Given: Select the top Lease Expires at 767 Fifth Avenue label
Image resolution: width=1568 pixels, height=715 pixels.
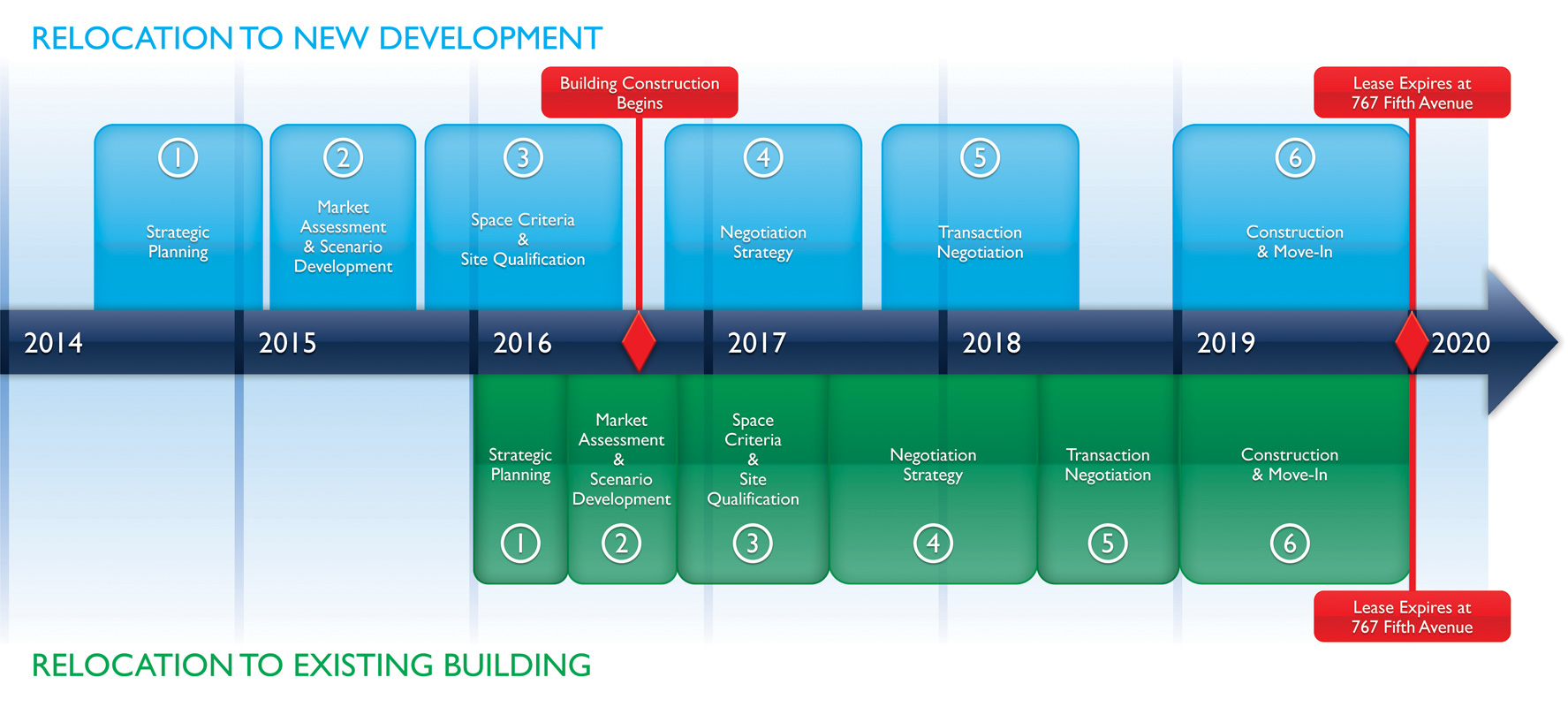Looking at the screenshot, I should pos(1412,93).
